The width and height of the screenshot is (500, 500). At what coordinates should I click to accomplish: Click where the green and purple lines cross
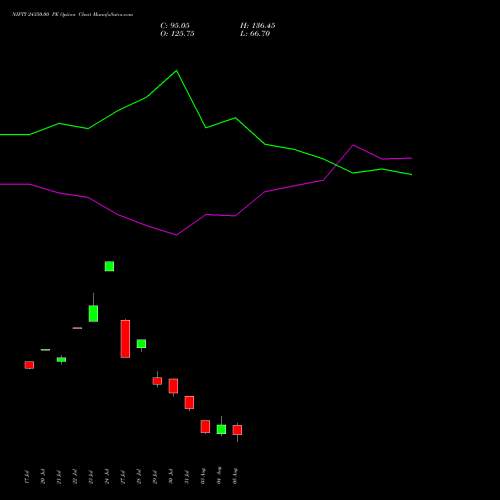point(335,165)
